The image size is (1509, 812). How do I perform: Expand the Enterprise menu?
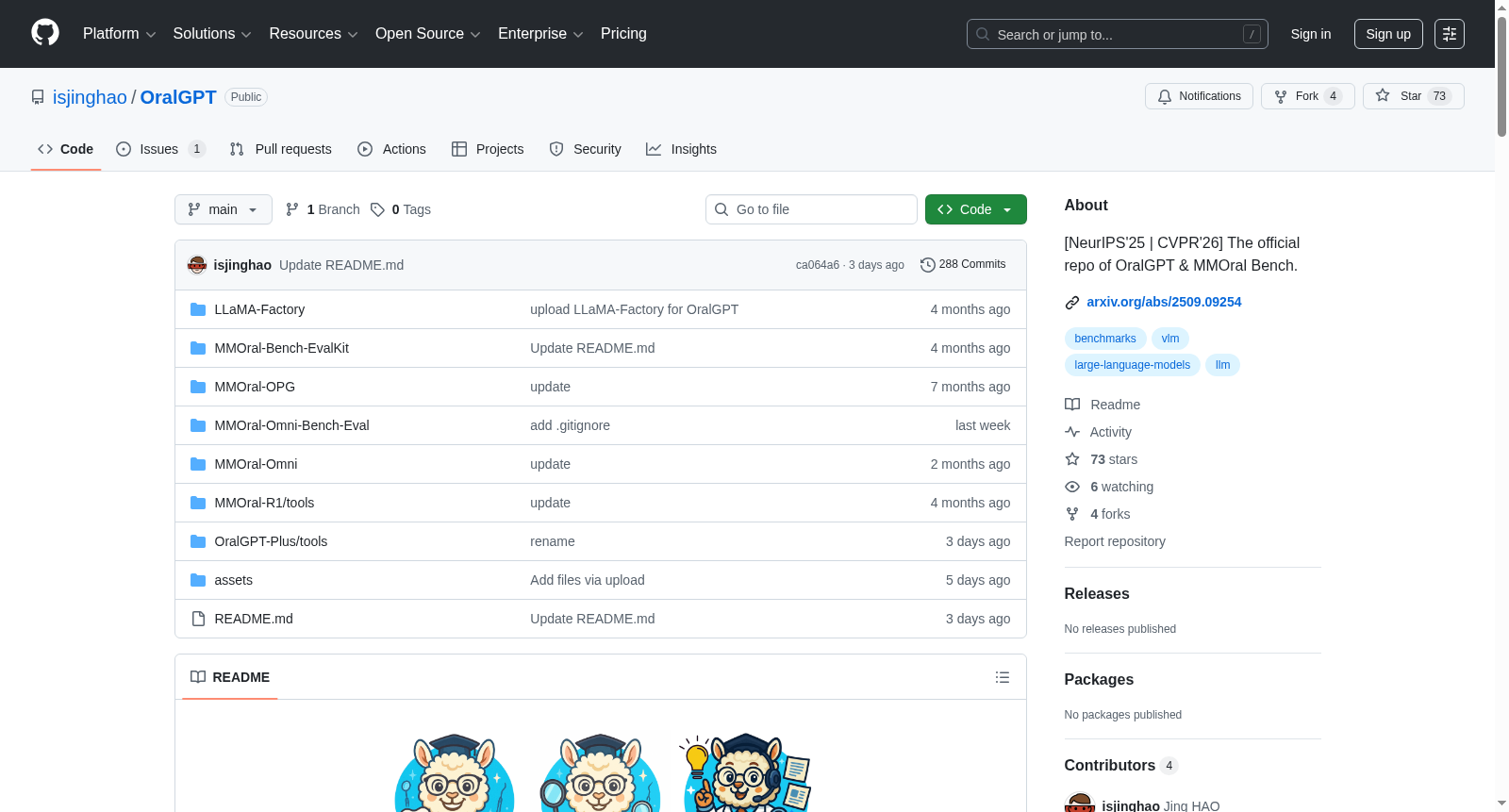point(540,34)
